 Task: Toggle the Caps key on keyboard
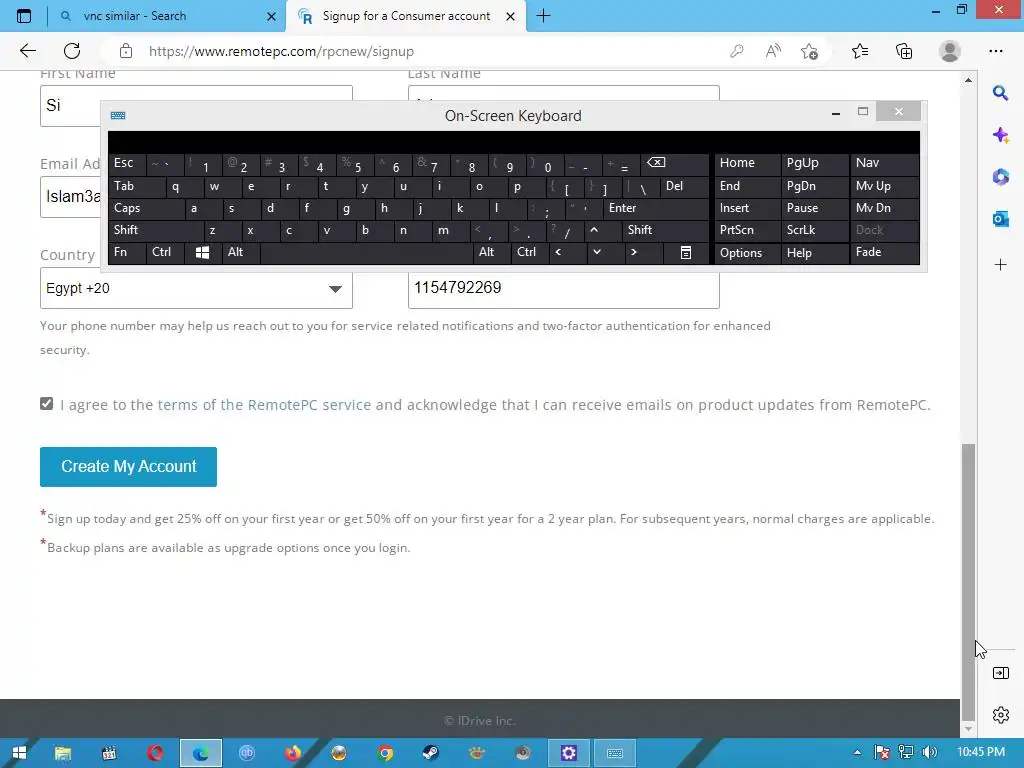click(x=146, y=208)
